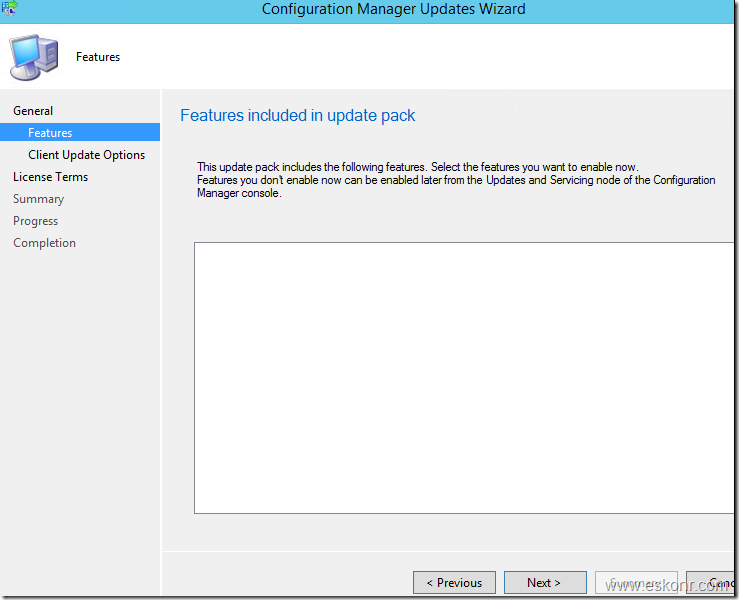The width and height of the screenshot is (739, 600).
Task: Click the computer wizard icon in header
Action: pyautogui.click(x=33, y=57)
